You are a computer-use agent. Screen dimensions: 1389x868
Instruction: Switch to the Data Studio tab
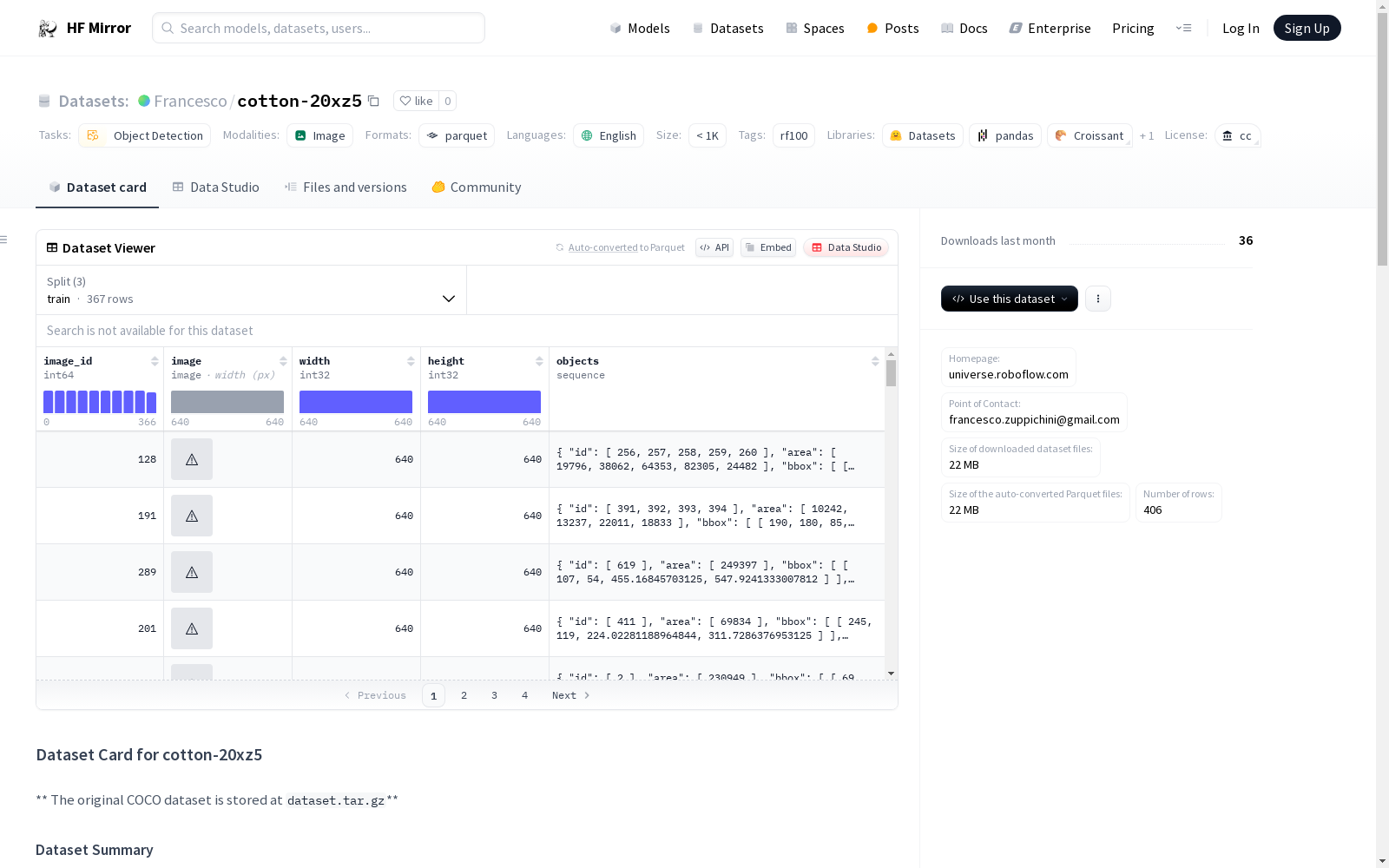point(216,187)
